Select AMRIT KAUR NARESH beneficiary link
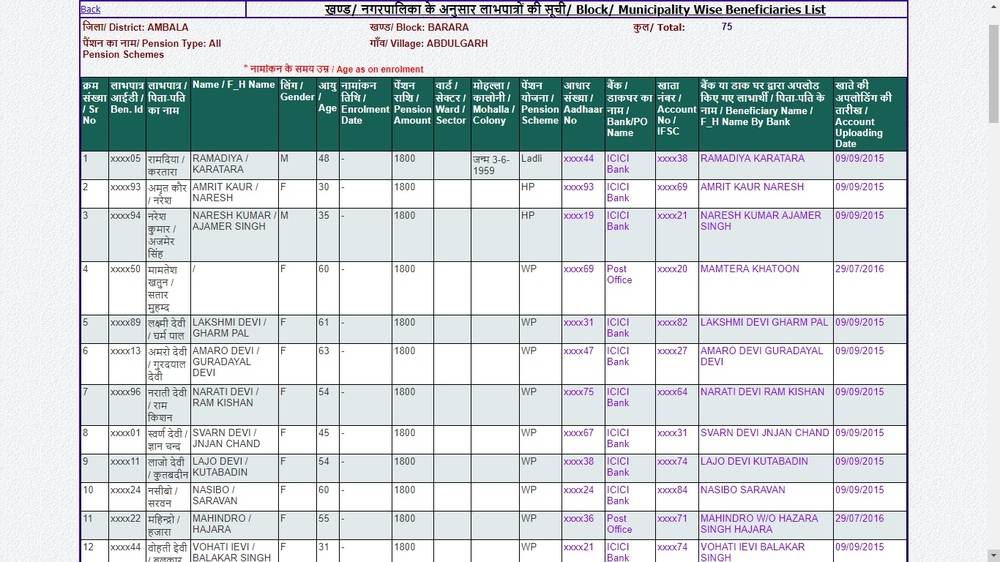The height and width of the screenshot is (562, 1000). tap(752, 187)
